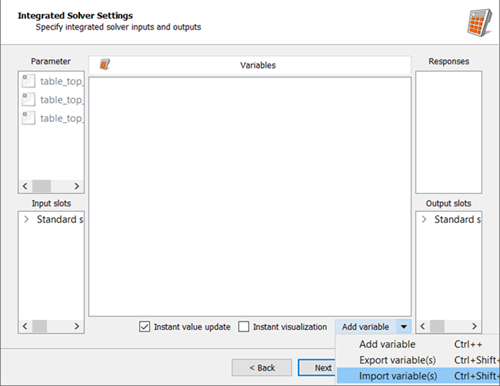Select the Standard slots label under Input slots

pyautogui.click(x=60, y=219)
